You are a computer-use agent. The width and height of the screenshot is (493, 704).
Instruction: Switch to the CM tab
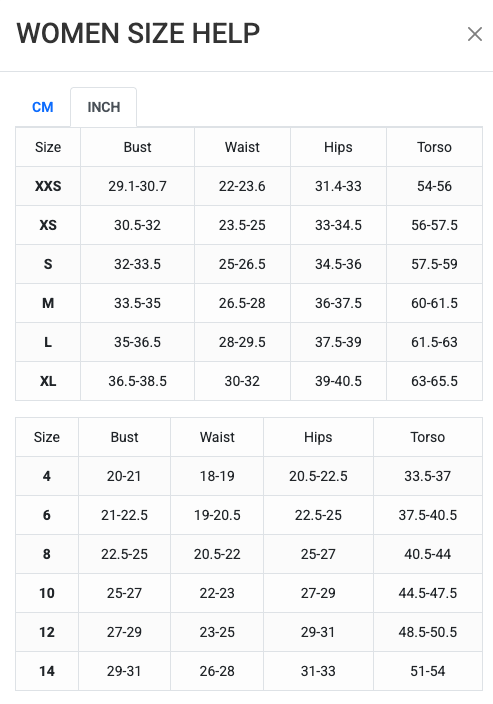43,107
